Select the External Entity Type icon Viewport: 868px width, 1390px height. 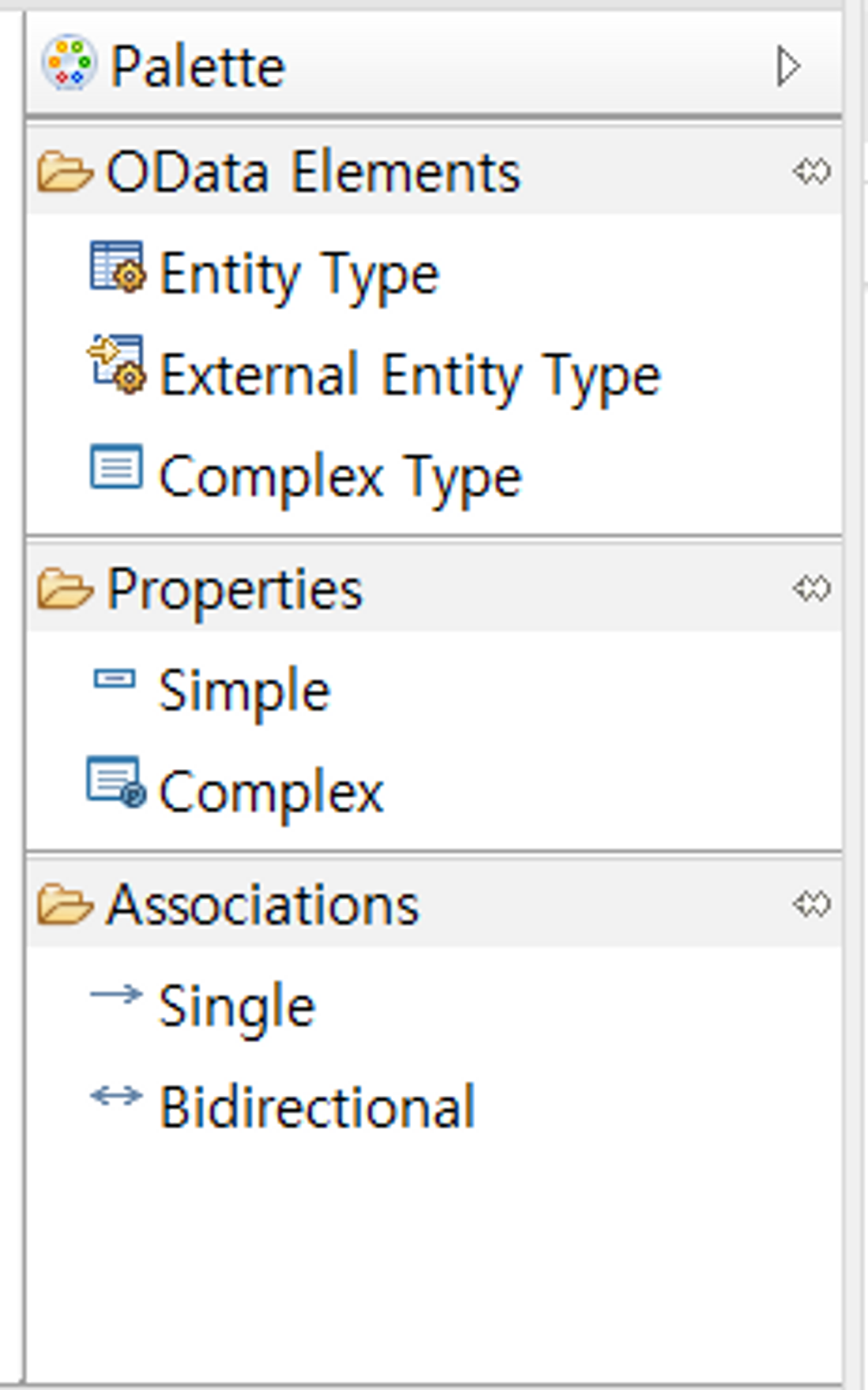pos(118,365)
